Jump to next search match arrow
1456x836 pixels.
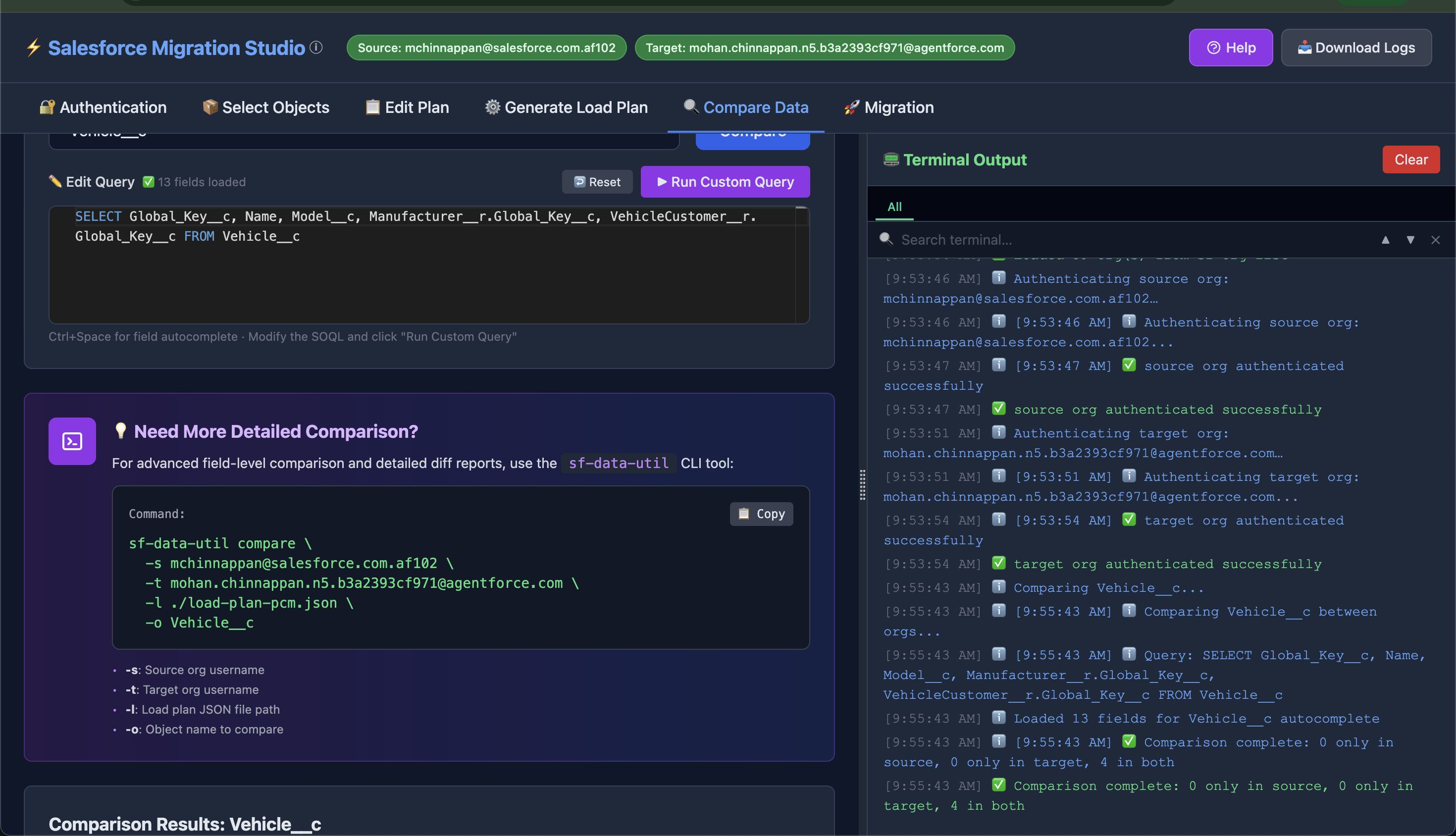click(1410, 240)
